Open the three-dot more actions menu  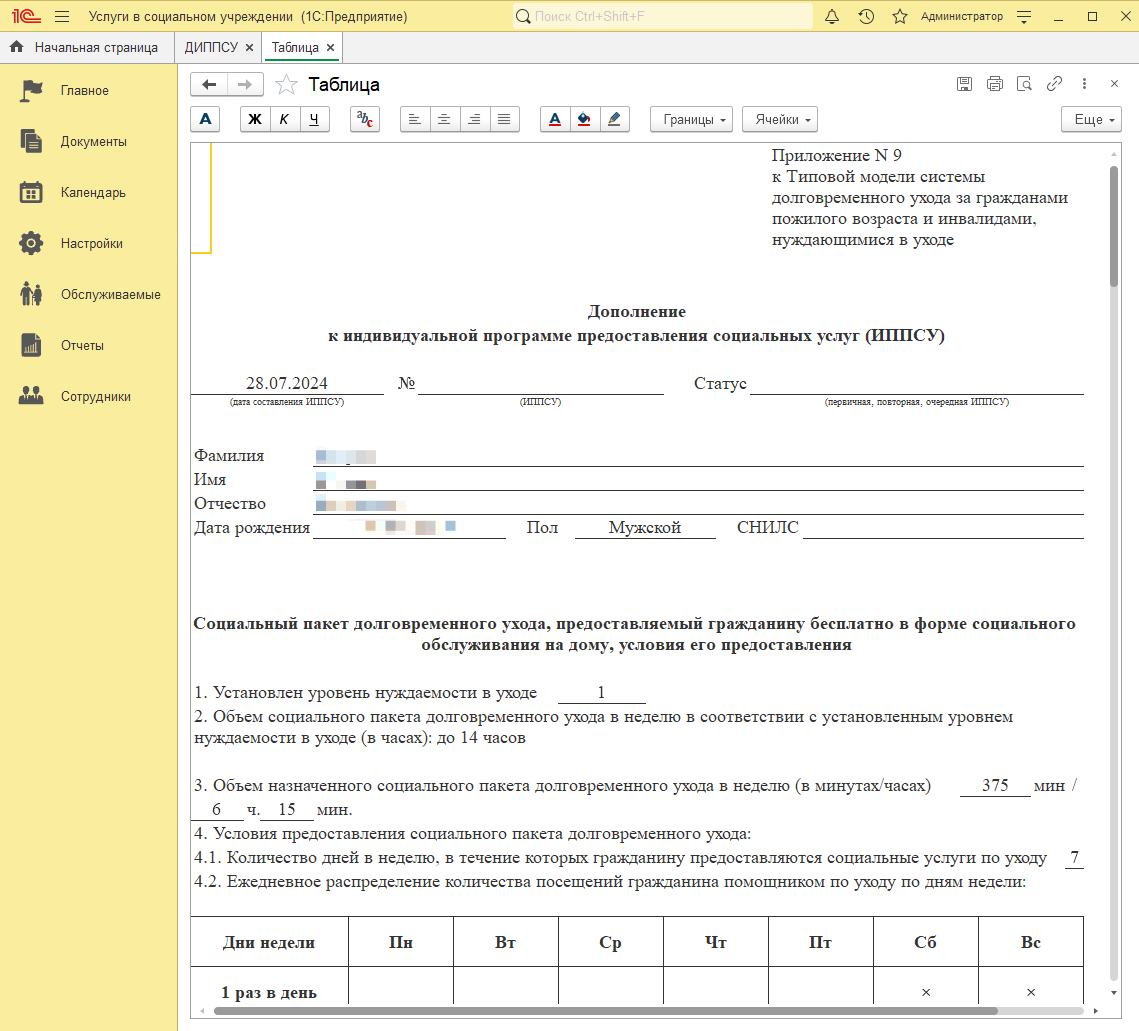click(1085, 84)
